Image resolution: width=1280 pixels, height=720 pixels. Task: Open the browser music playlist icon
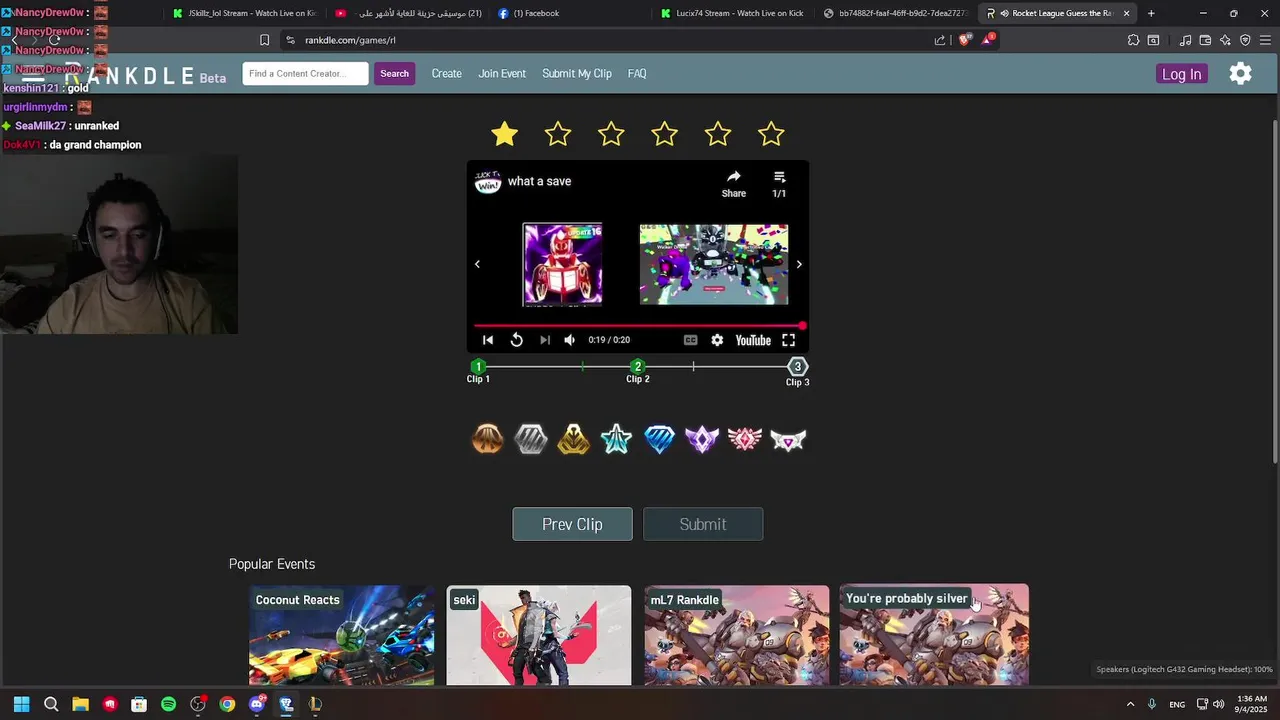click(1185, 40)
